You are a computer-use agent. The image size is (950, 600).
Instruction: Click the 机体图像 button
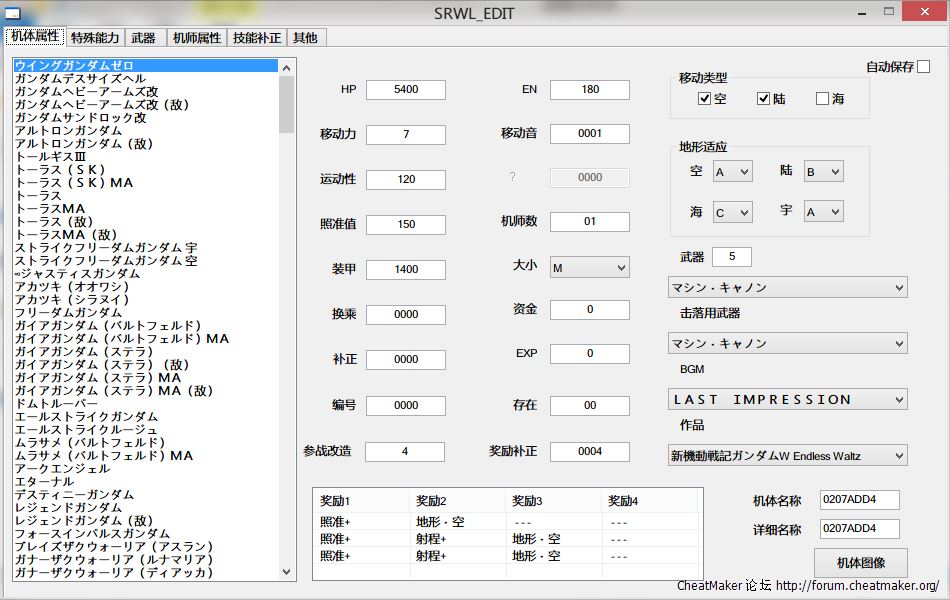coord(860,562)
